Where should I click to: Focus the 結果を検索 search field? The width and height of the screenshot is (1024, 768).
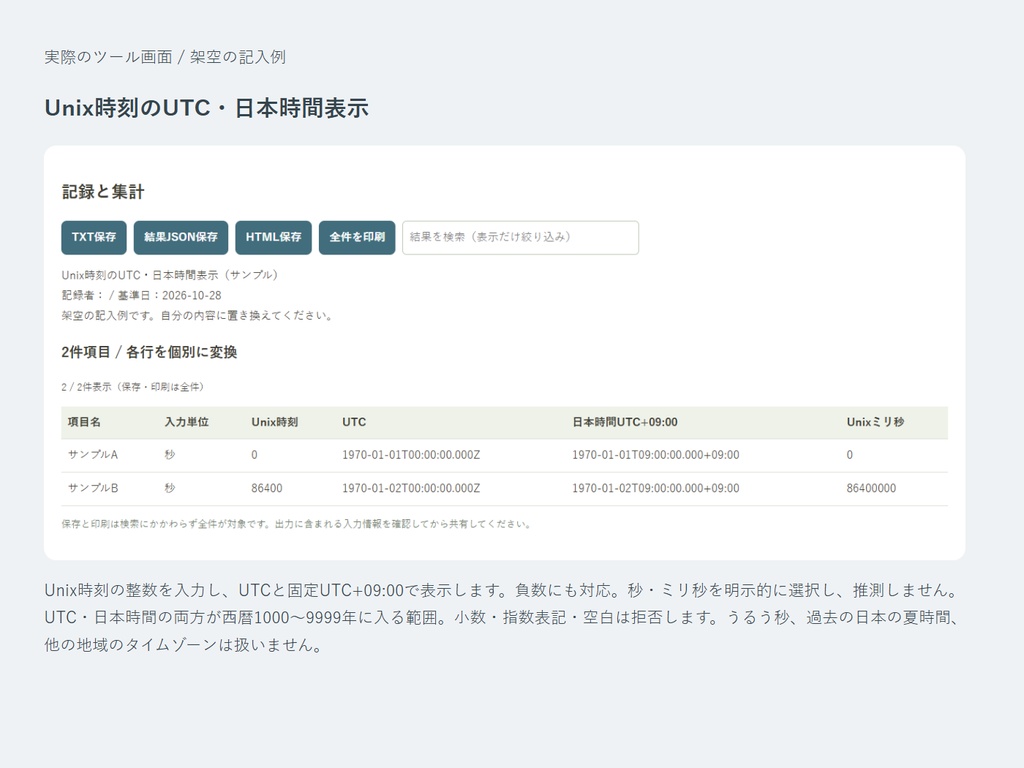(520, 238)
